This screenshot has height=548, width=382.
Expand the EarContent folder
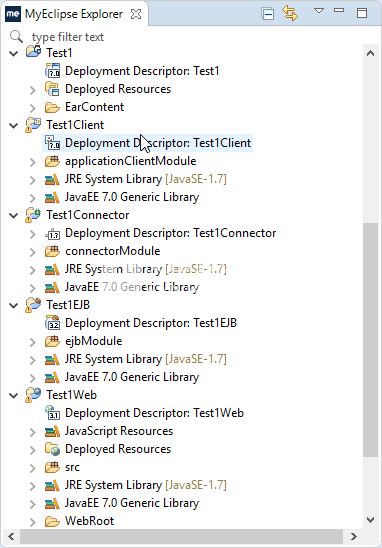click(33, 108)
